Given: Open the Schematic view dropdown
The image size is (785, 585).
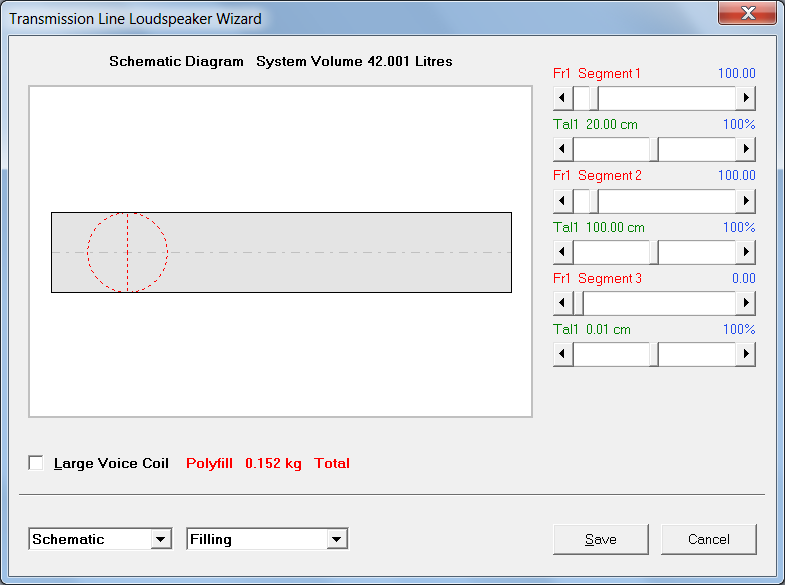Looking at the screenshot, I should click(161, 539).
